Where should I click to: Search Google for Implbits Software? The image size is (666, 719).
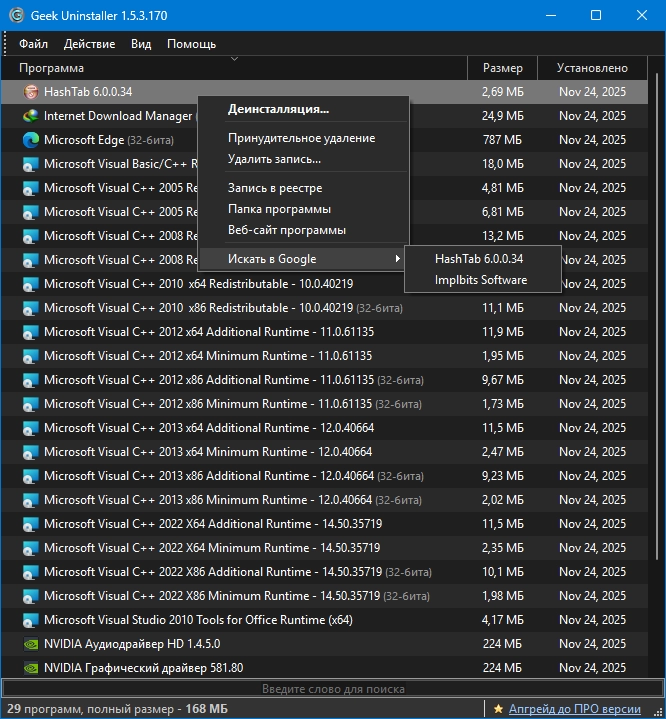tap(480, 280)
